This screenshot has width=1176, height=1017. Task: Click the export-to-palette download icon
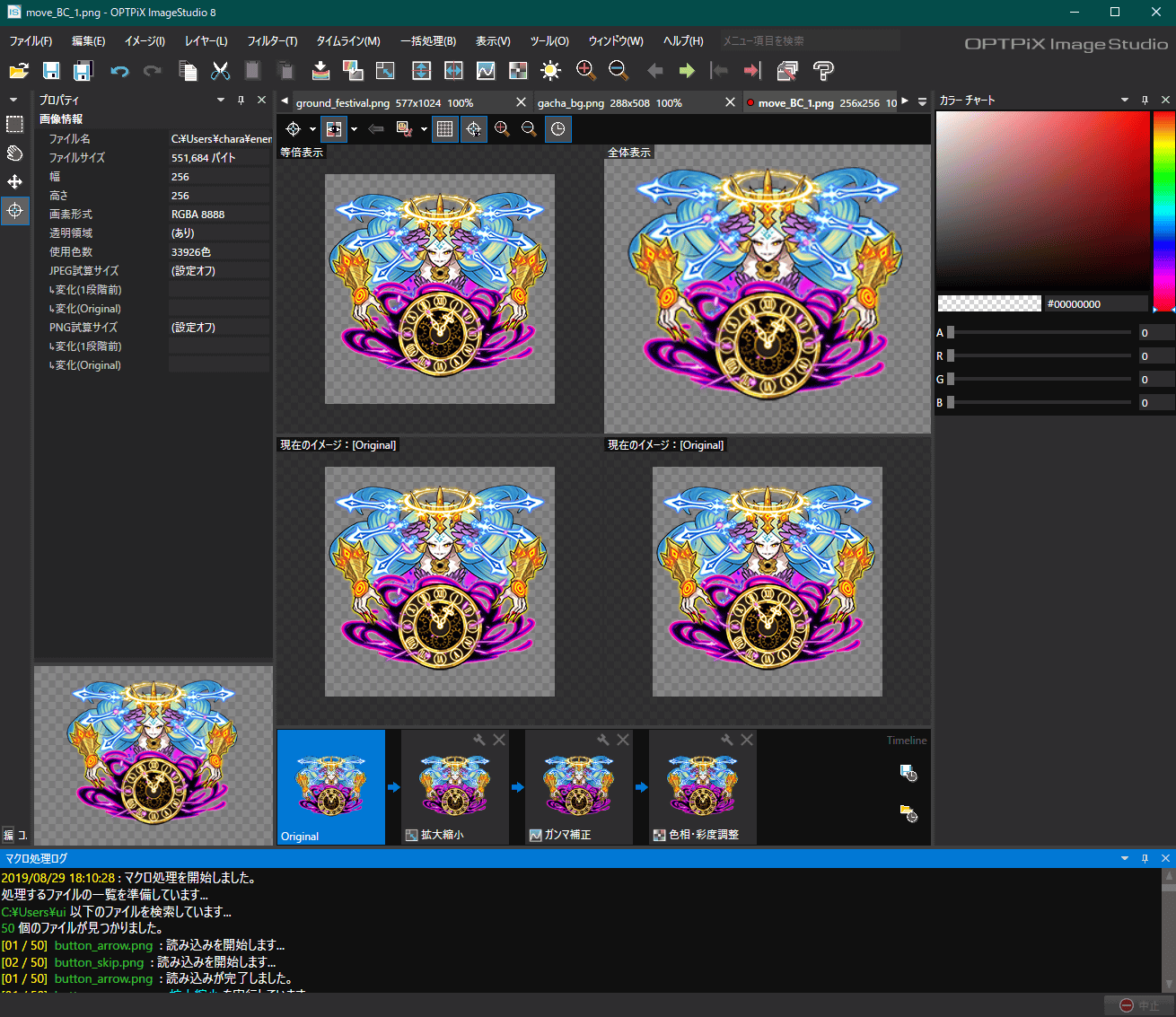320,71
